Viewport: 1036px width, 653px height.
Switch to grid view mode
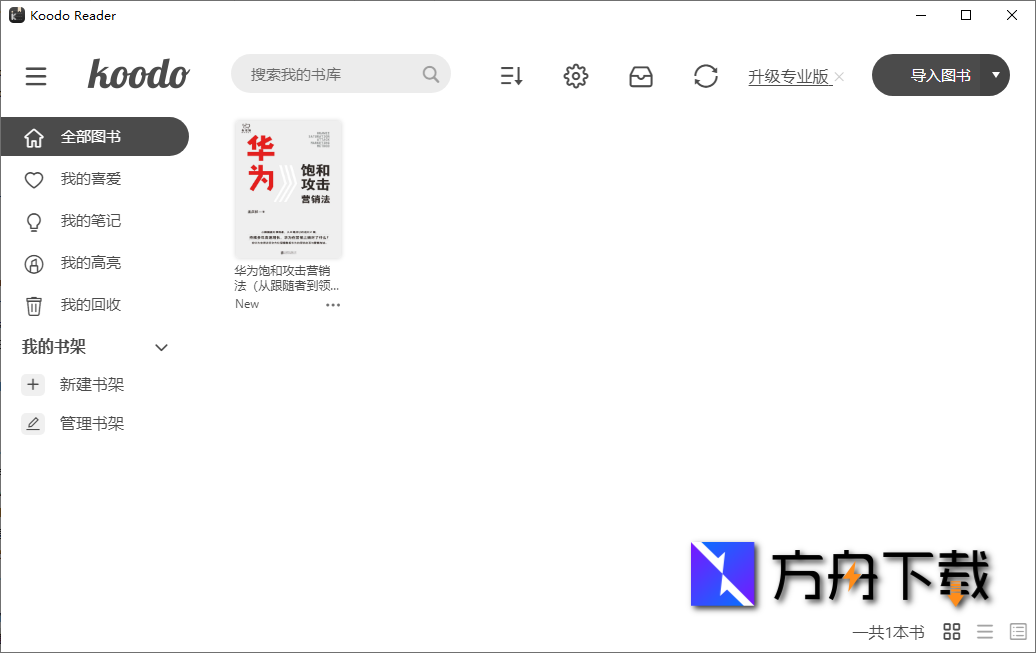pos(951,631)
